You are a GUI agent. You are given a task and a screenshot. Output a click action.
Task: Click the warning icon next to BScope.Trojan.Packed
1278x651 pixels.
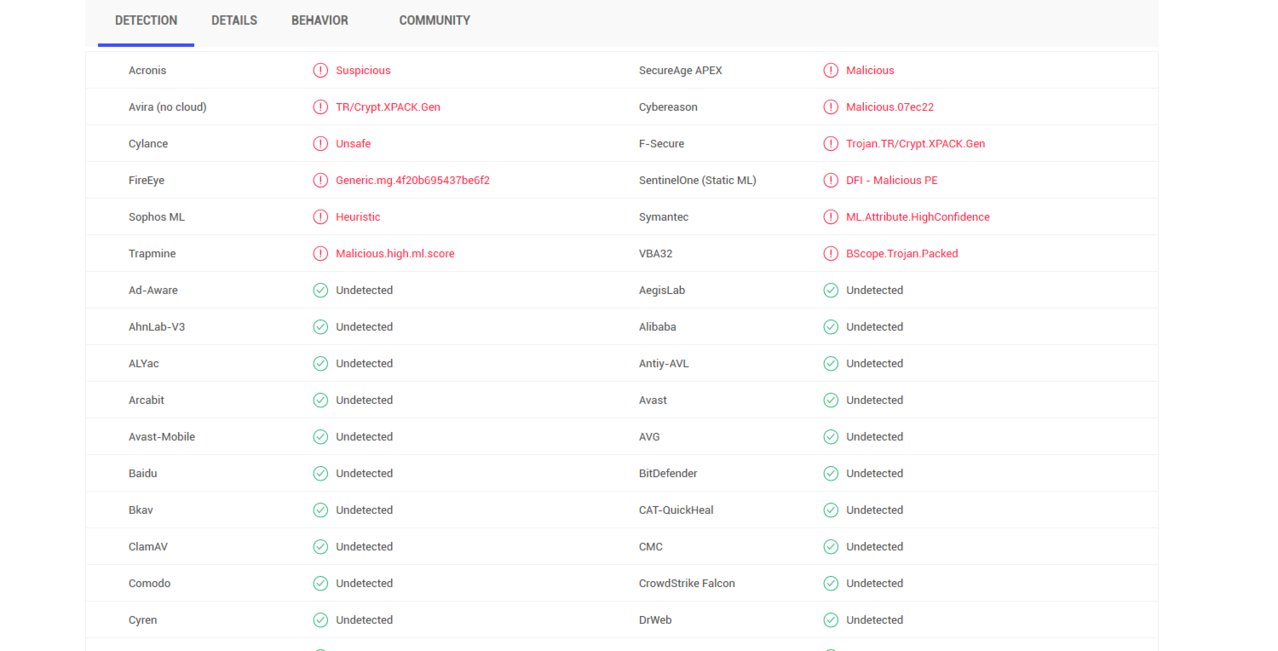click(830, 254)
